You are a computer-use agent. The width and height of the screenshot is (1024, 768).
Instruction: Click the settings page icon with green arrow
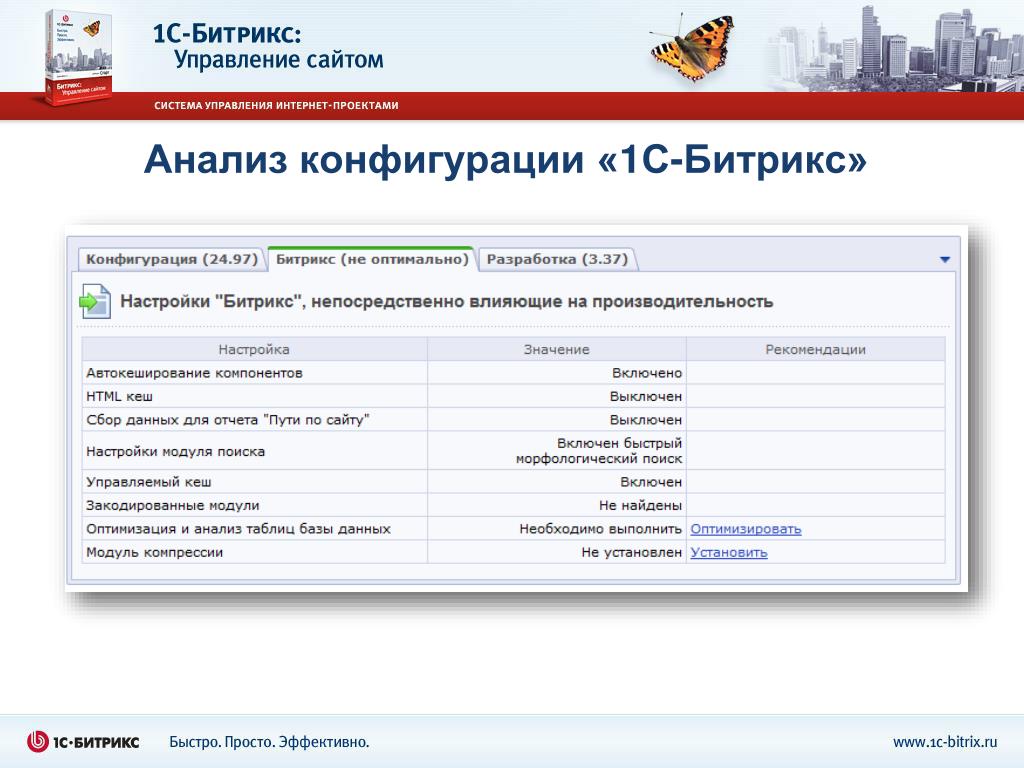(x=95, y=301)
